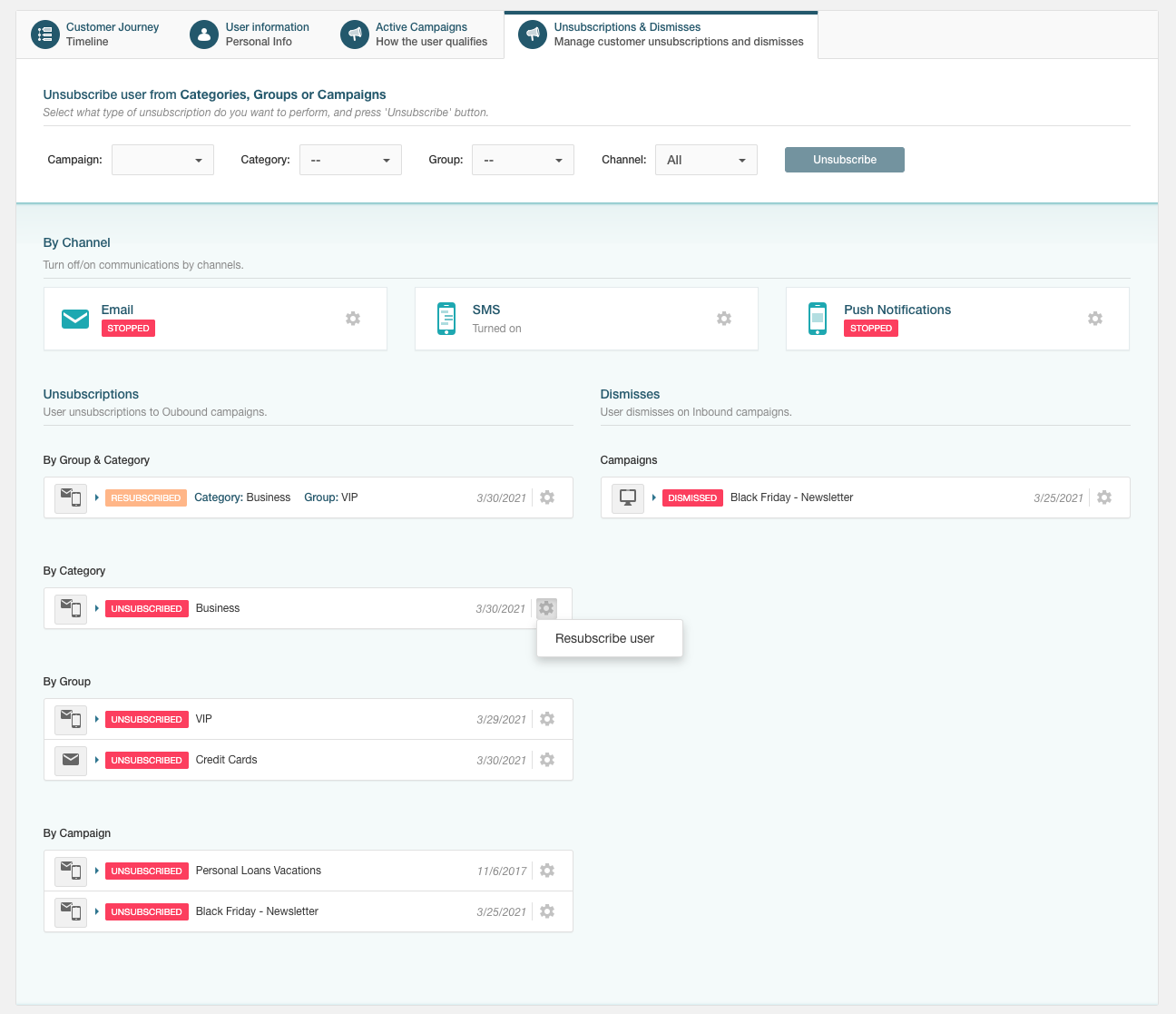Click the SMS channel title
The width and height of the screenshot is (1176, 1014).
point(486,310)
